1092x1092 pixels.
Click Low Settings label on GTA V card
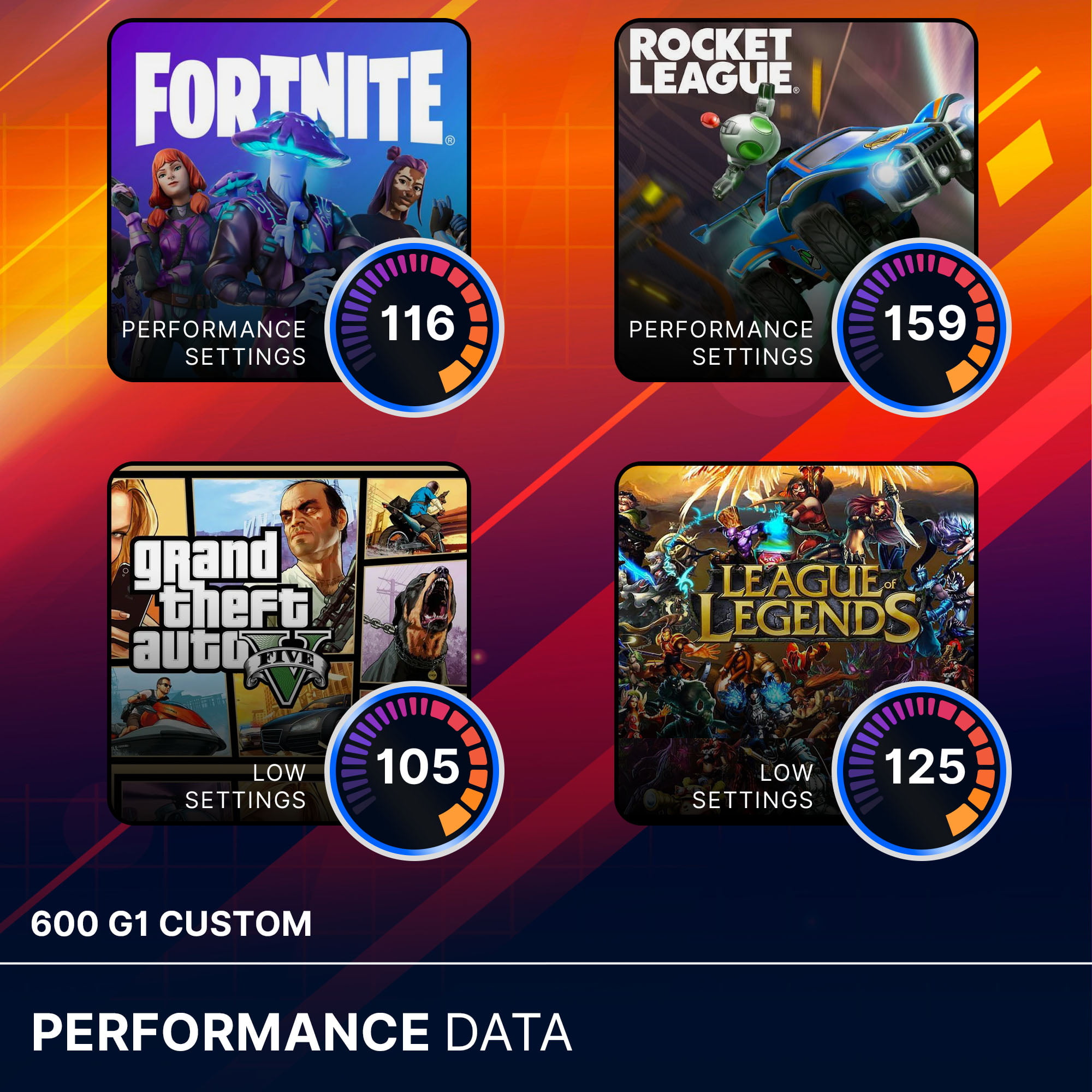tap(246, 786)
